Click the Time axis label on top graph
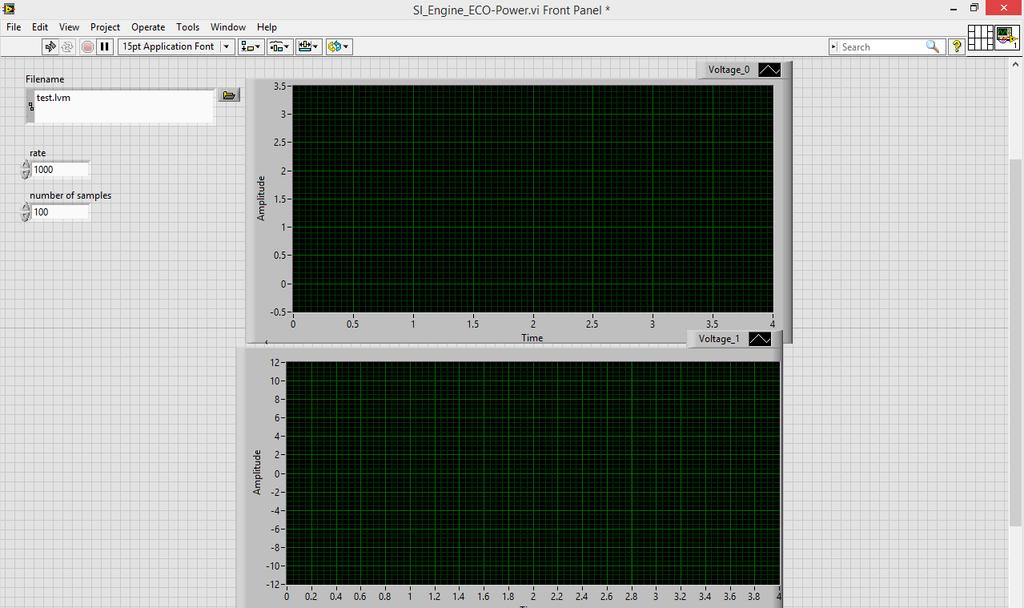 tap(532, 338)
